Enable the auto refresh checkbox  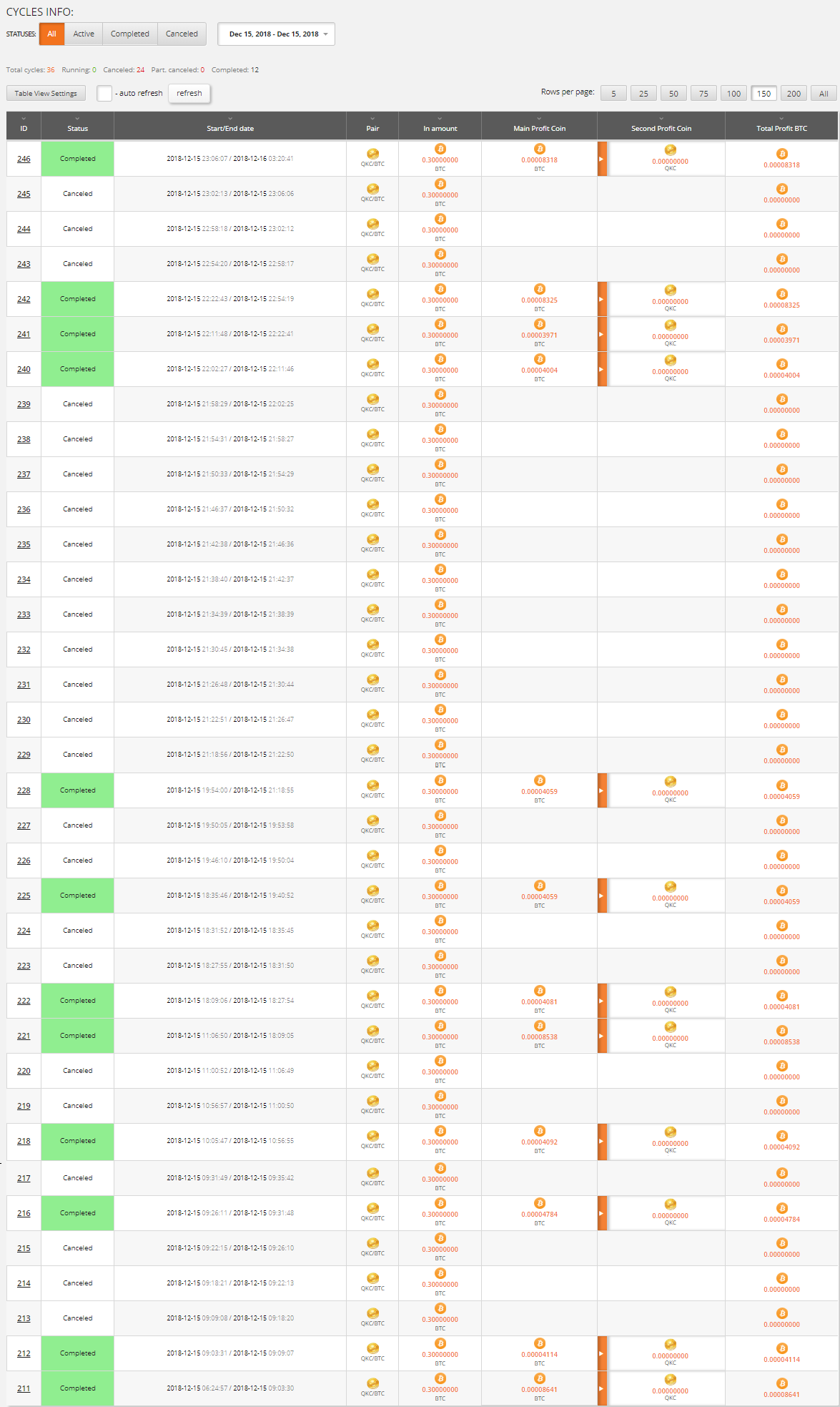(104, 93)
